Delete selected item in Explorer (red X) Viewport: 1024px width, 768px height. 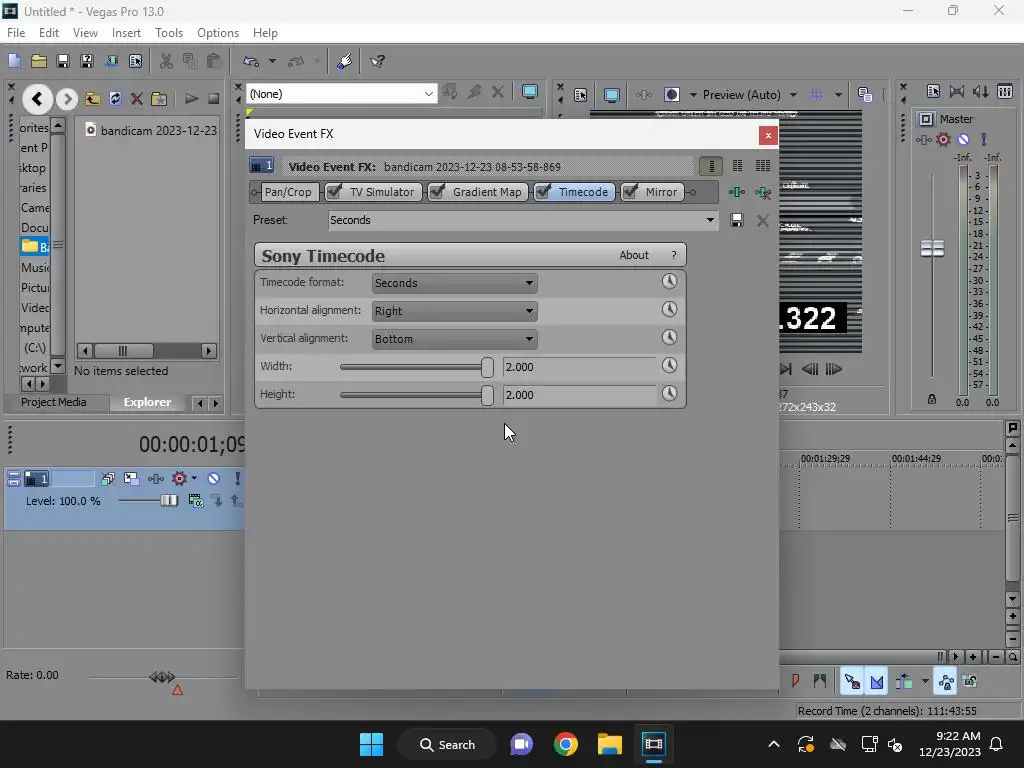pos(136,99)
